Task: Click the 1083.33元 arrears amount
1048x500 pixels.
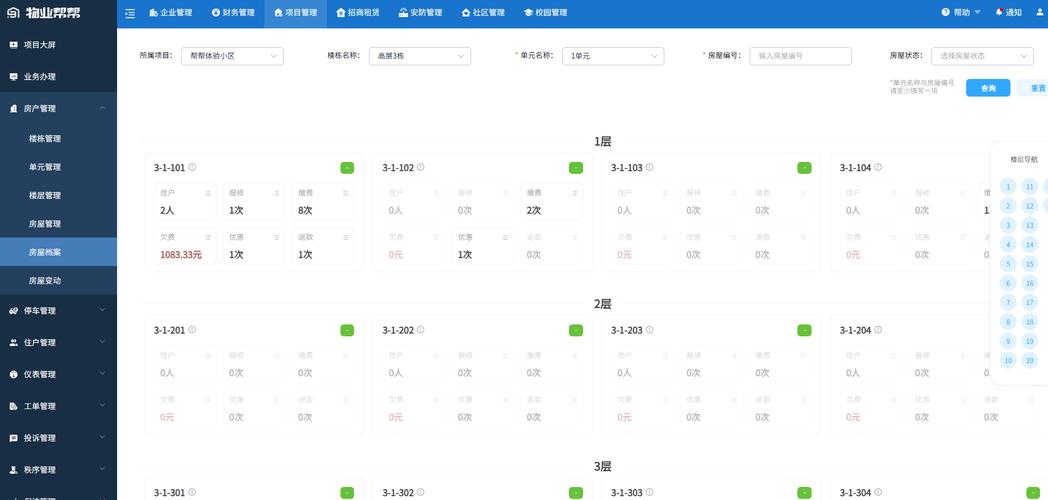Action: coord(181,255)
